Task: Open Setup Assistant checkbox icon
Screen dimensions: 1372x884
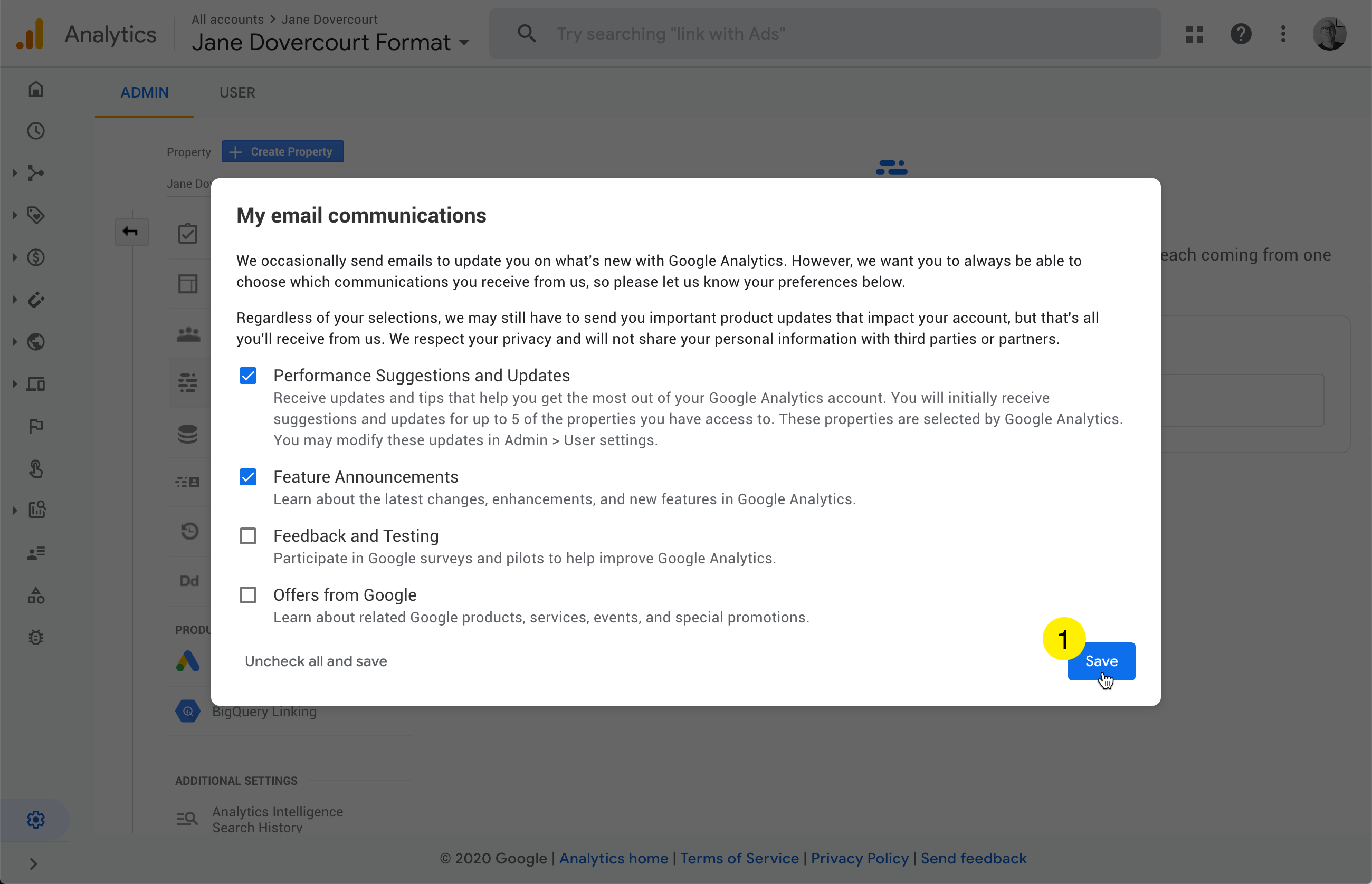Action: [x=188, y=234]
